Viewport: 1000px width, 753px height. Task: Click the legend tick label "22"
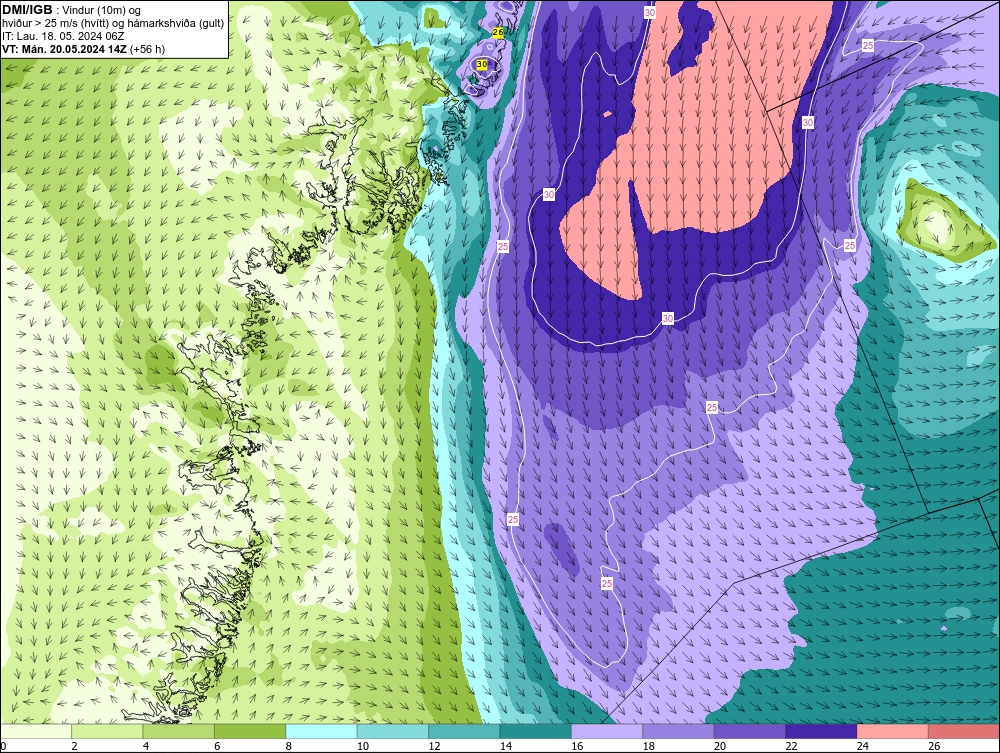(791, 746)
